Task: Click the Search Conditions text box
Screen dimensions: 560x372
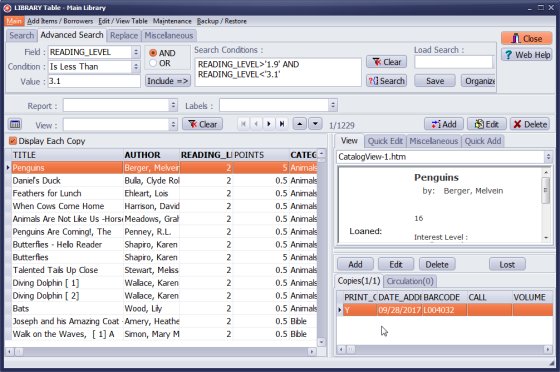Action: pyautogui.click(x=278, y=72)
